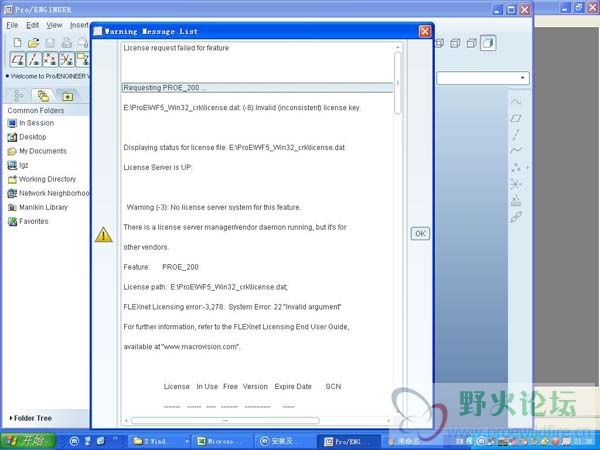Image resolution: width=600 pixels, height=450 pixels.
Task: Close the Warning Message List dialog
Action: 425,31
